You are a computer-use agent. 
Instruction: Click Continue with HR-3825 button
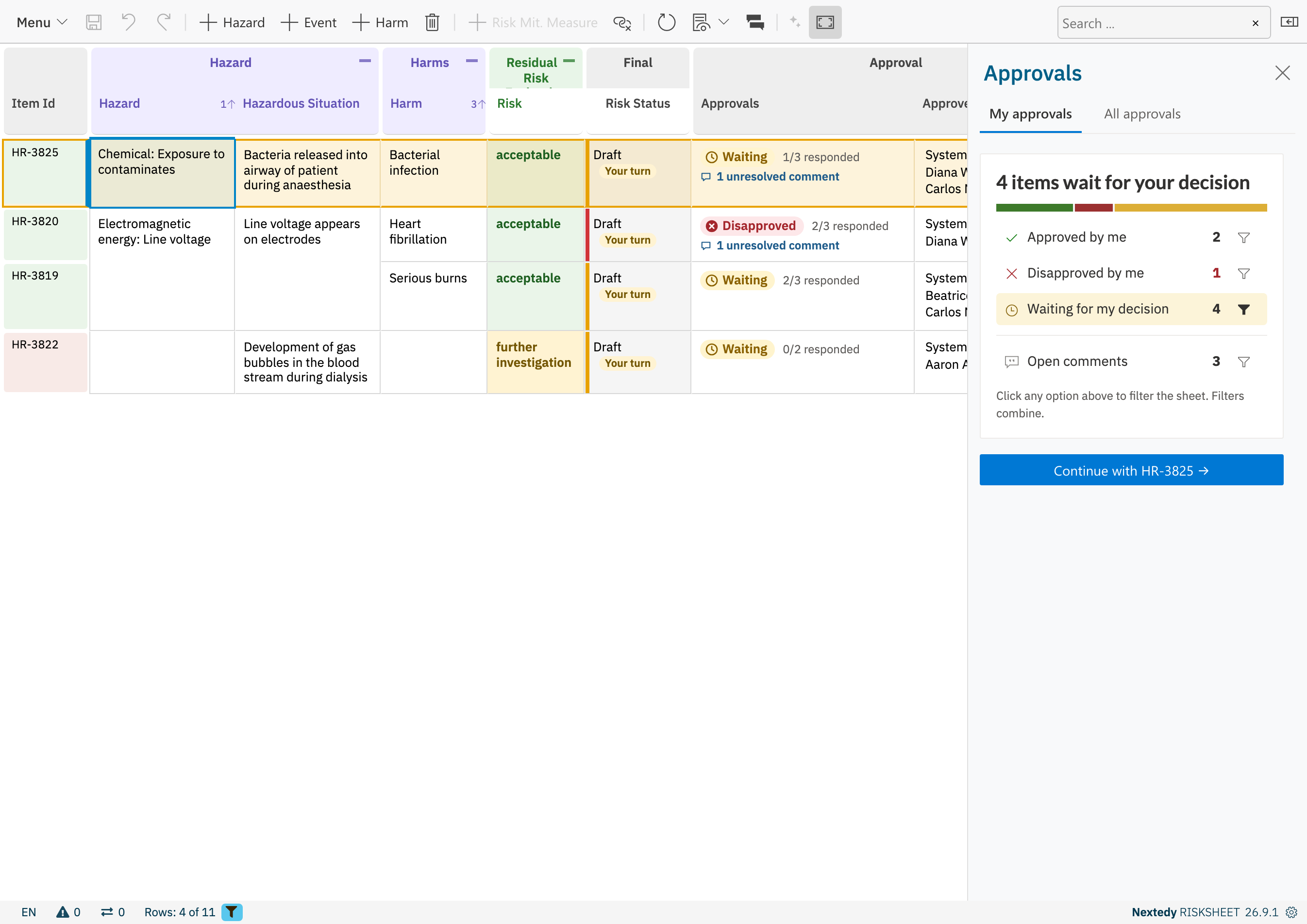coord(1131,470)
